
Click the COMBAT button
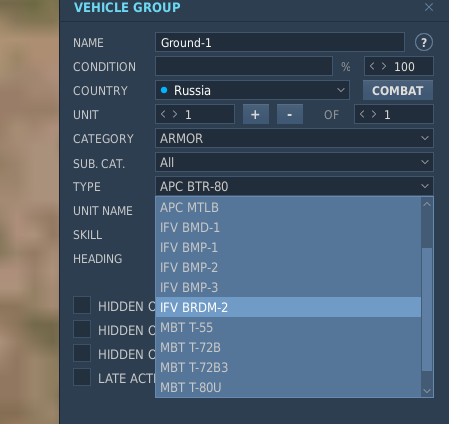398,90
